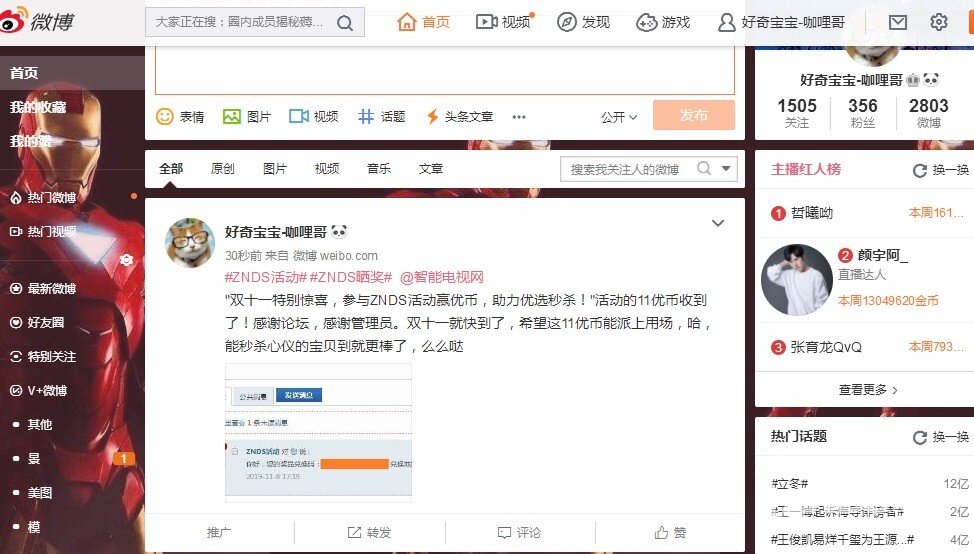Screen dimensions: 974x554
Task: Select the 视频 feed tab
Action: click(x=327, y=168)
